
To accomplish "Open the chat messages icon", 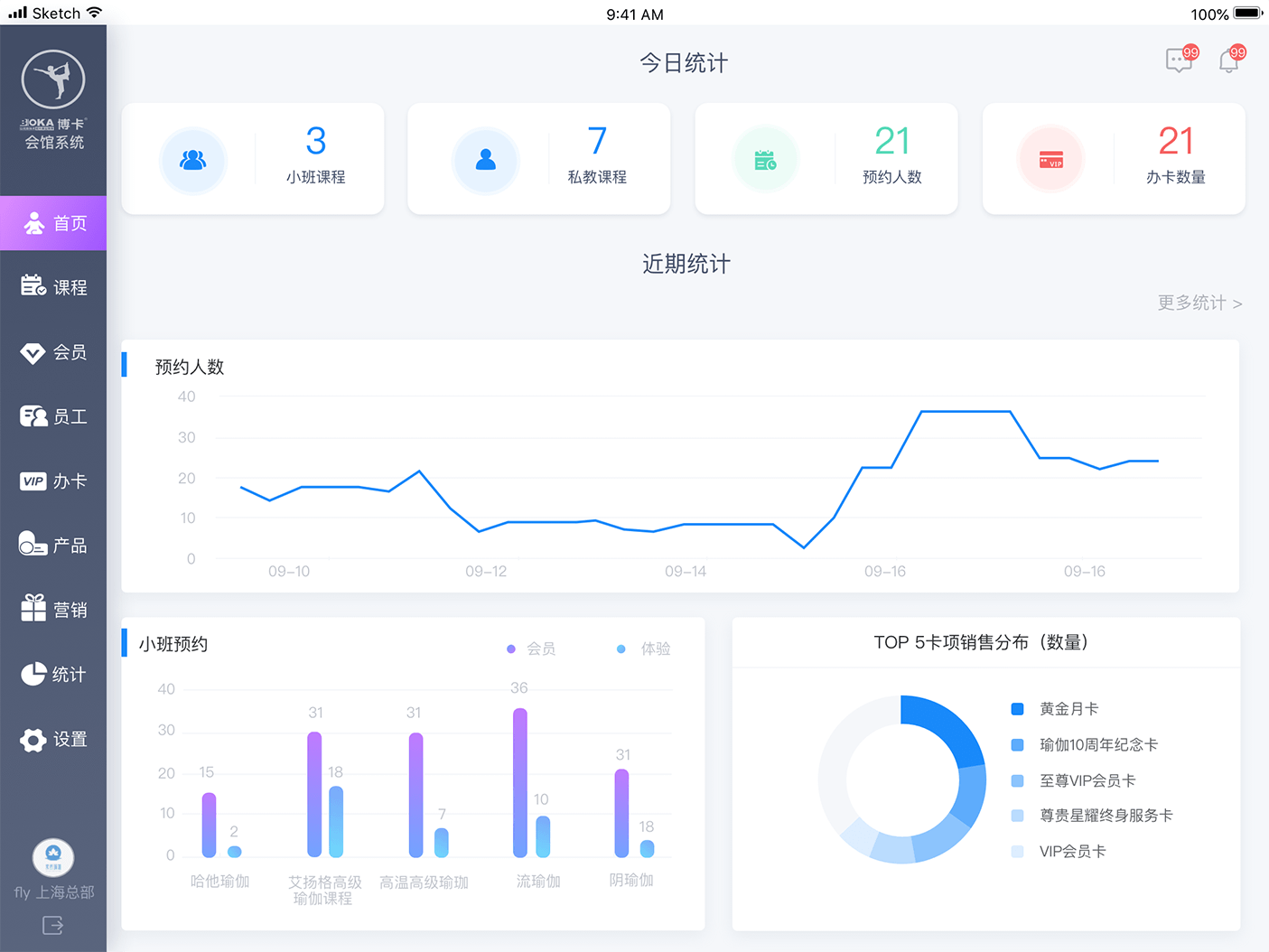I will [1179, 61].
